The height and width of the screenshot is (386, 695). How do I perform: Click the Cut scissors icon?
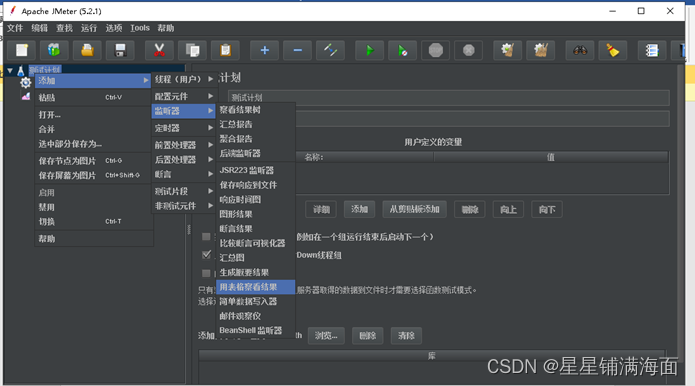pos(159,51)
